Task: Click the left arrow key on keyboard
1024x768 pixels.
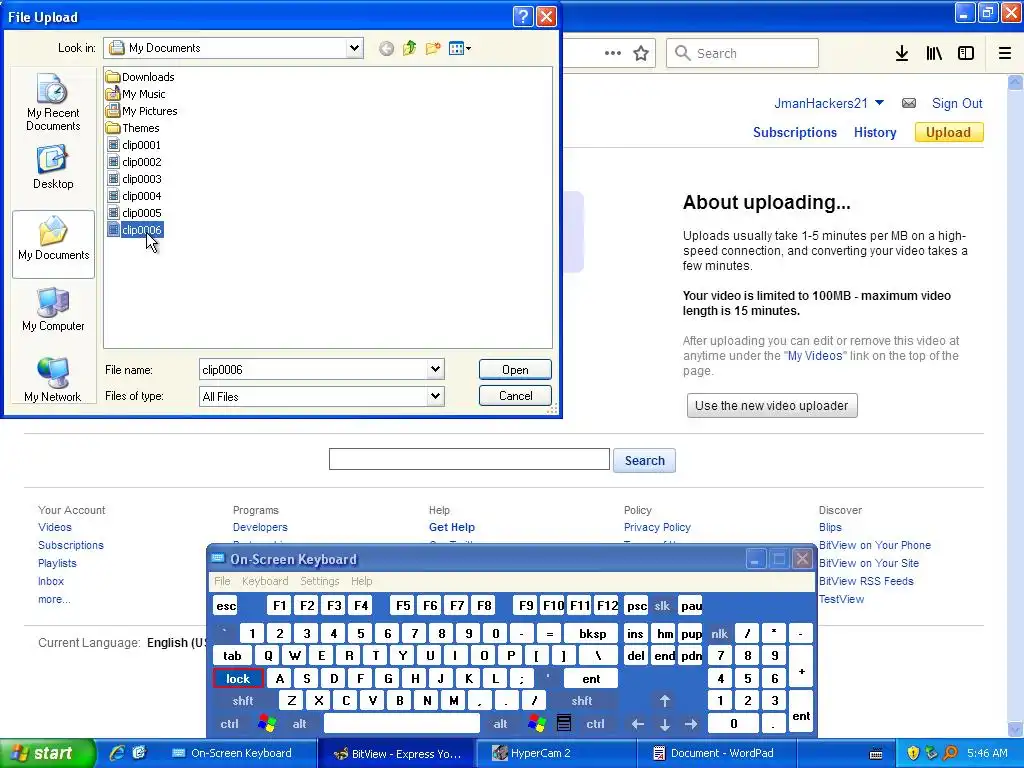Action: click(638, 724)
